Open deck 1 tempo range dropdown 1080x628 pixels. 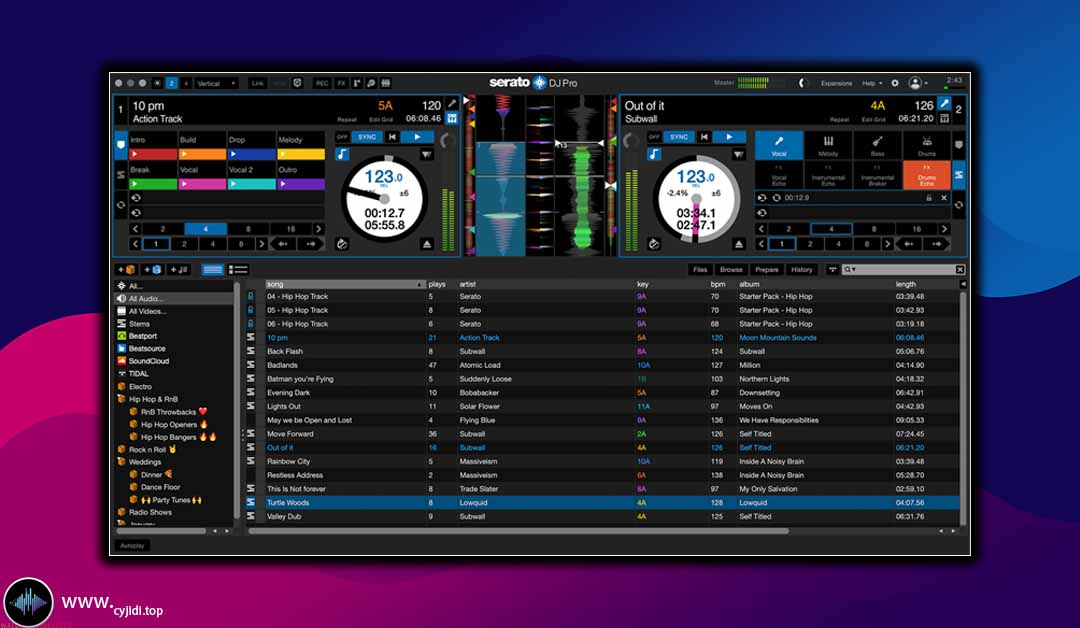tap(426, 154)
